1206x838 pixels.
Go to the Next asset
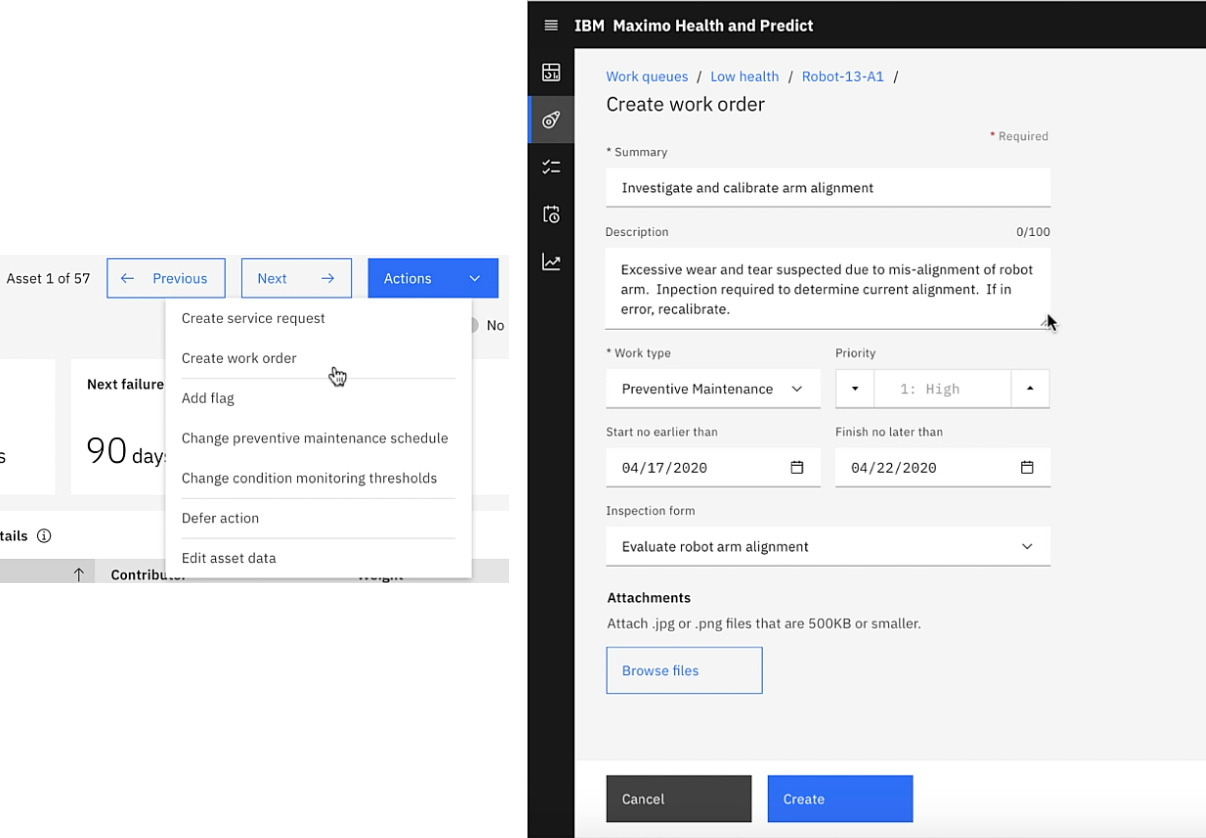point(296,279)
